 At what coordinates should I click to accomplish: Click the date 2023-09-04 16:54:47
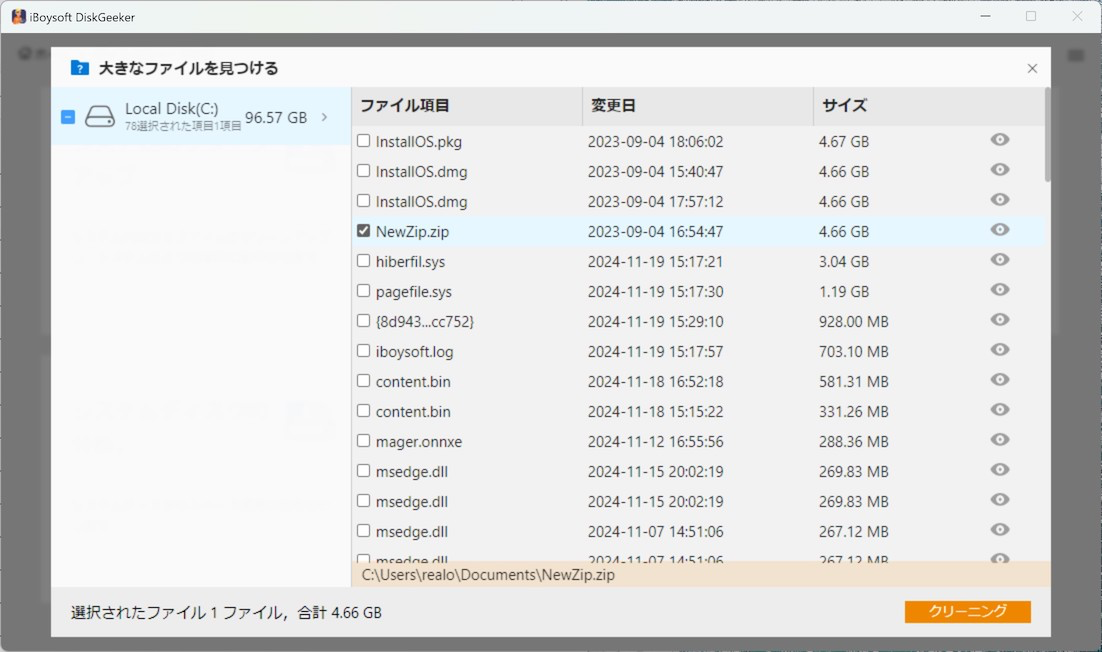click(655, 232)
